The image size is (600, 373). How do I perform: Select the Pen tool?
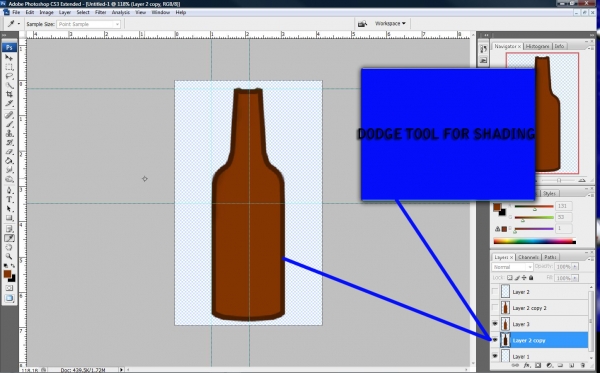coord(9,191)
